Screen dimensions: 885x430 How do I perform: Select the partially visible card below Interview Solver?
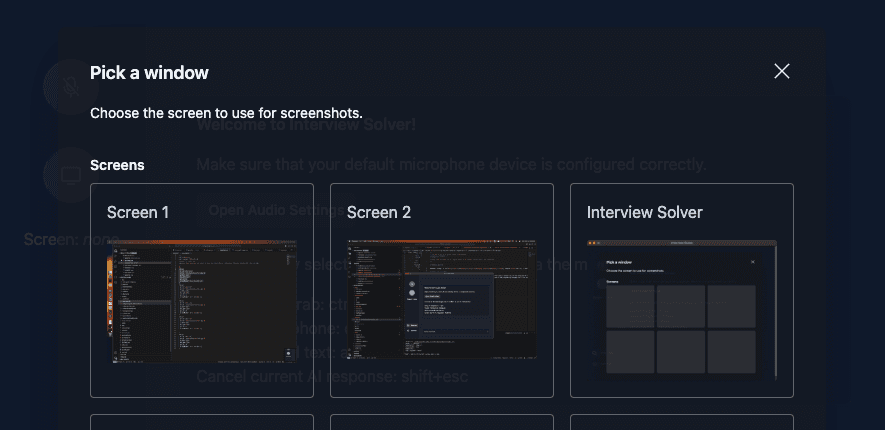[682, 422]
